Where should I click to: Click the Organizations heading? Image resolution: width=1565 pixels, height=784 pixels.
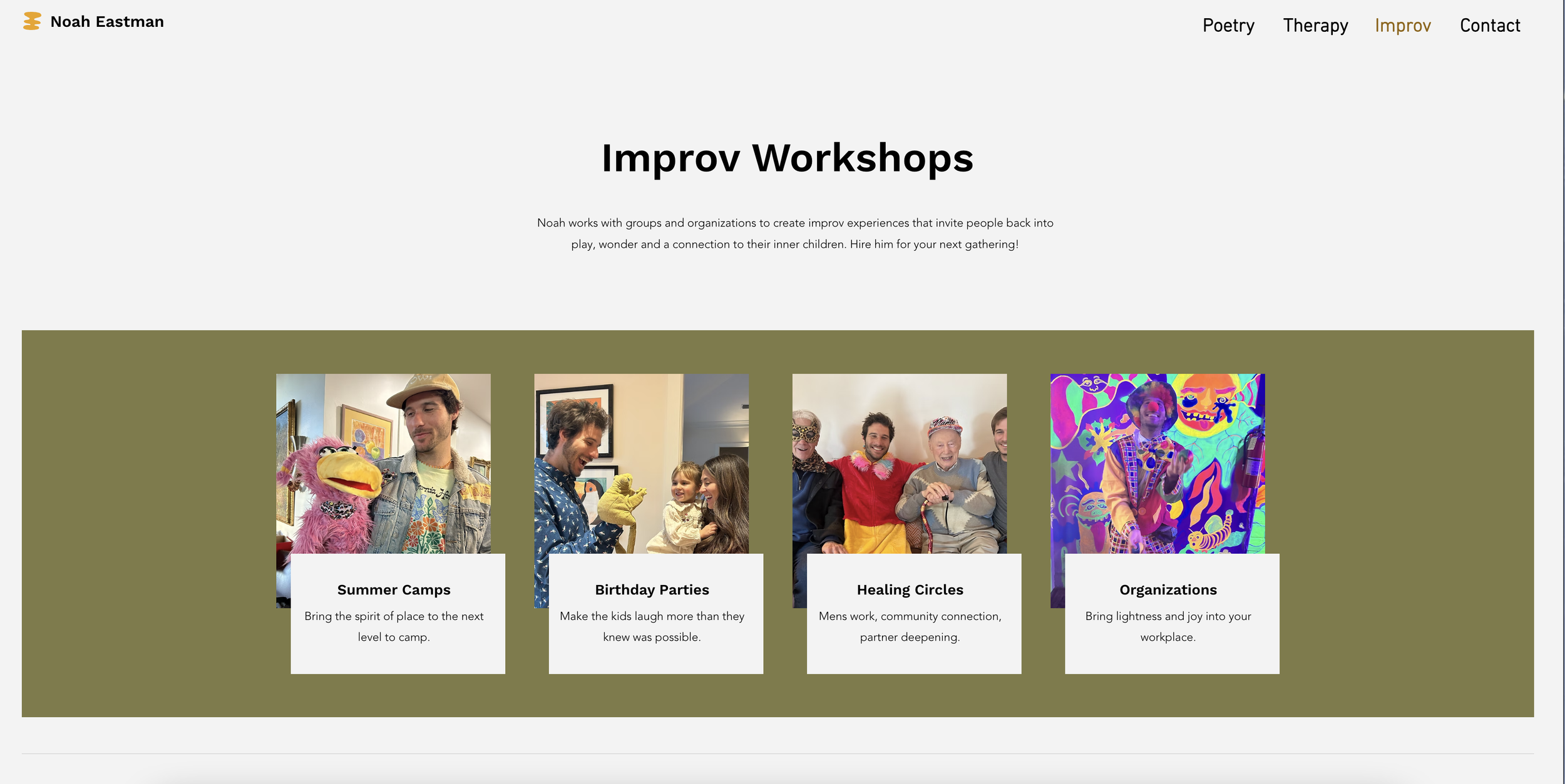(1167, 589)
